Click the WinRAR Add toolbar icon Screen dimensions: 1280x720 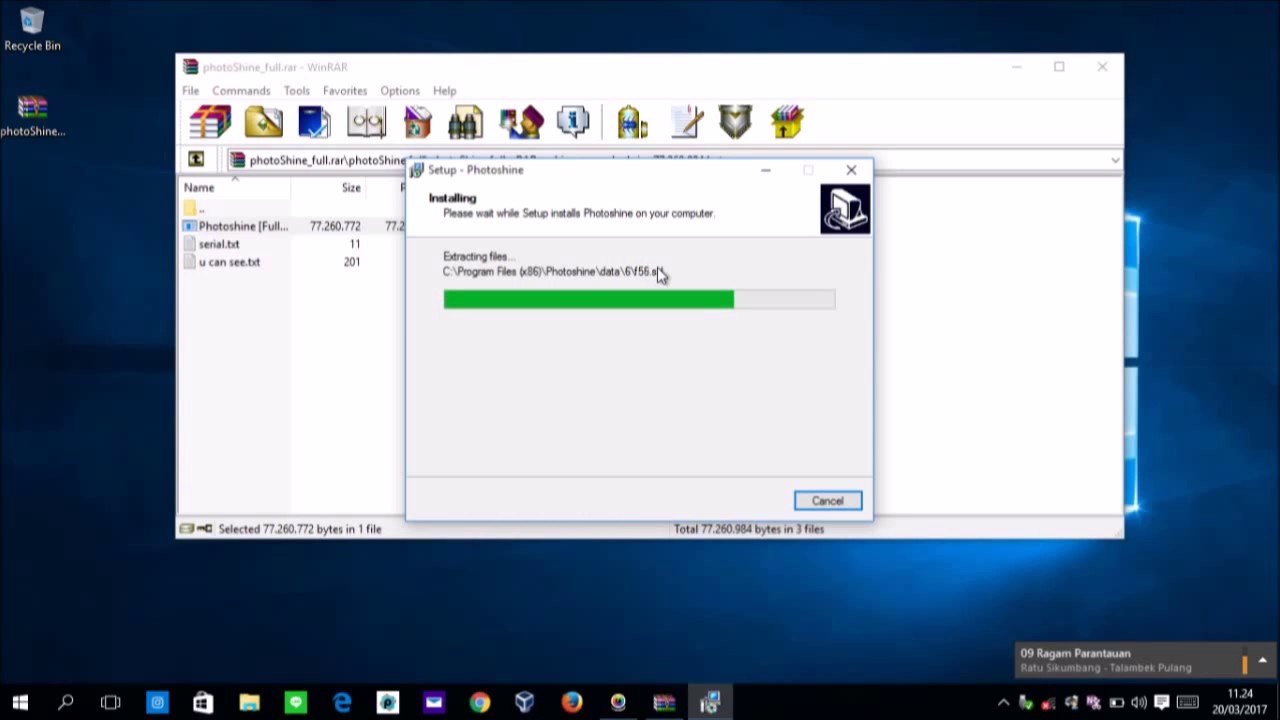[210, 122]
